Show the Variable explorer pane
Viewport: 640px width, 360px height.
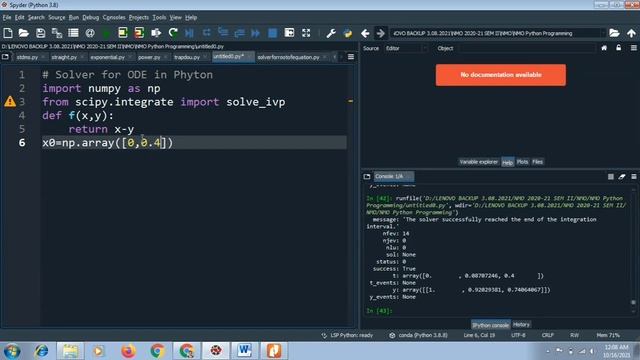coord(478,162)
